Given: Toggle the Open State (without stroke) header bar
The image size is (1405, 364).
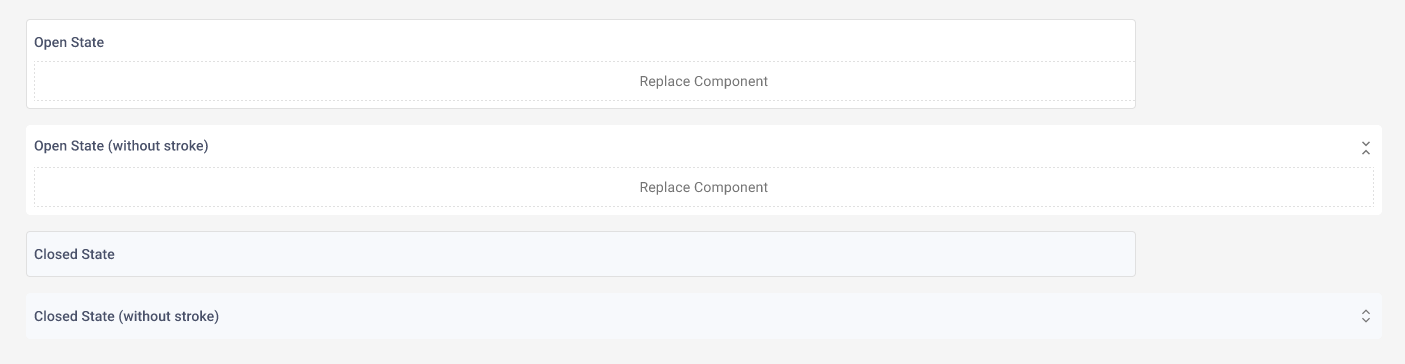Looking at the screenshot, I should [x=704, y=146].
